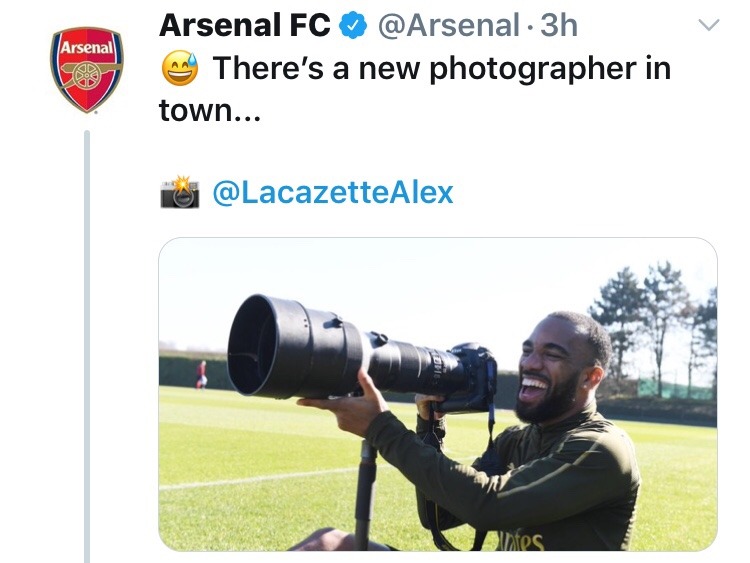Open the Arsenal FC display name
This screenshot has height=563, width=750.
tap(244, 25)
